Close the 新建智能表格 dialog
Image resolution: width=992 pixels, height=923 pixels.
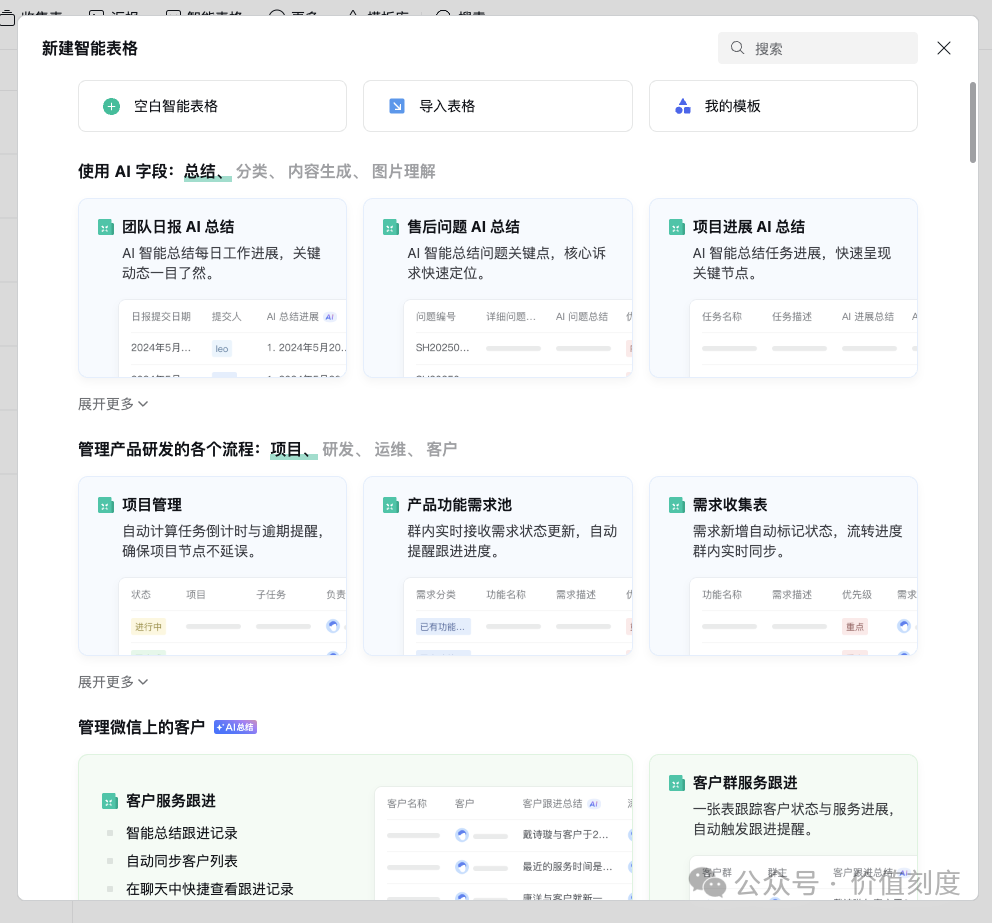(944, 48)
